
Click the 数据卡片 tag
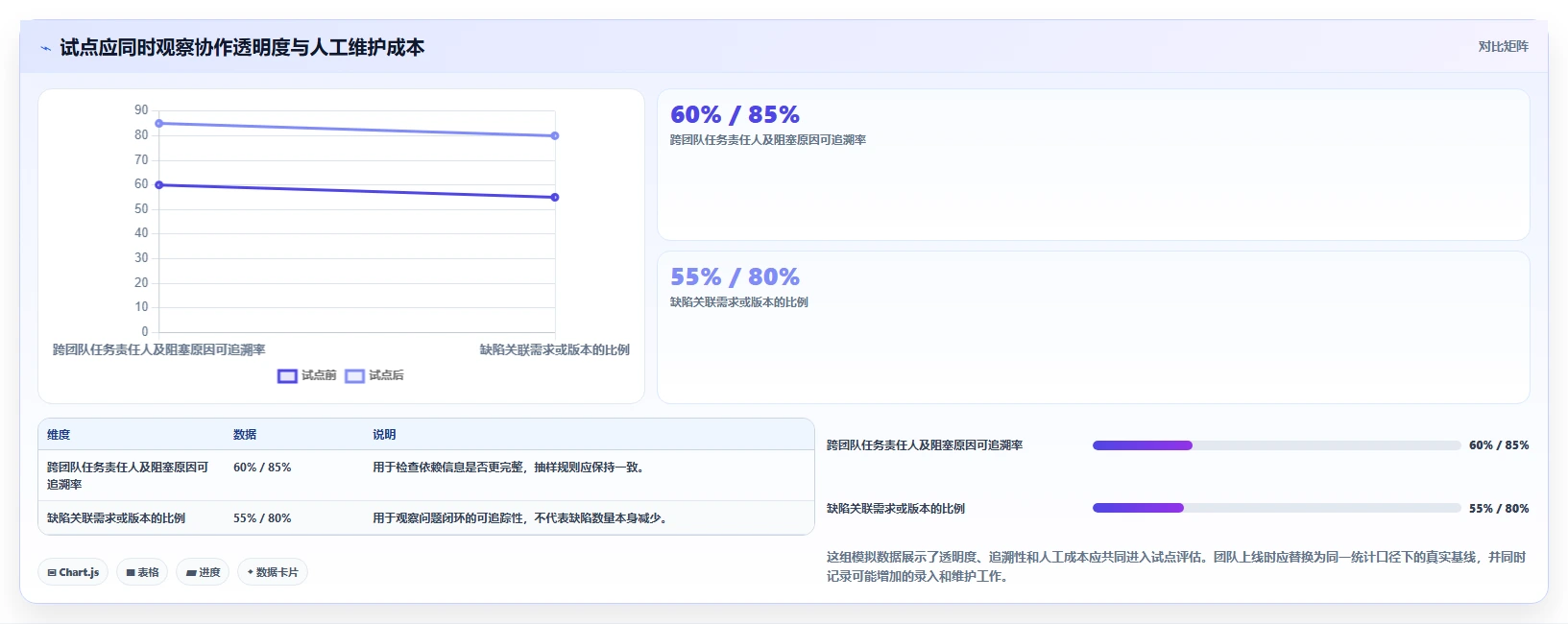pyautogui.click(x=273, y=572)
